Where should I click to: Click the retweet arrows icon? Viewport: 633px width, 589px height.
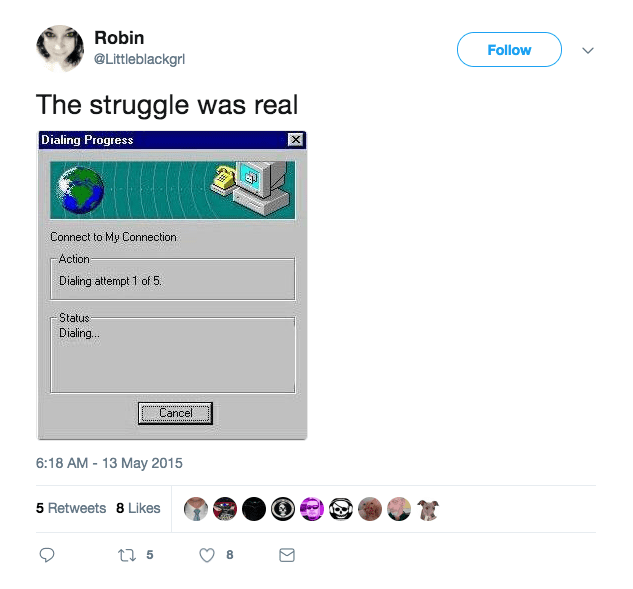tap(127, 555)
